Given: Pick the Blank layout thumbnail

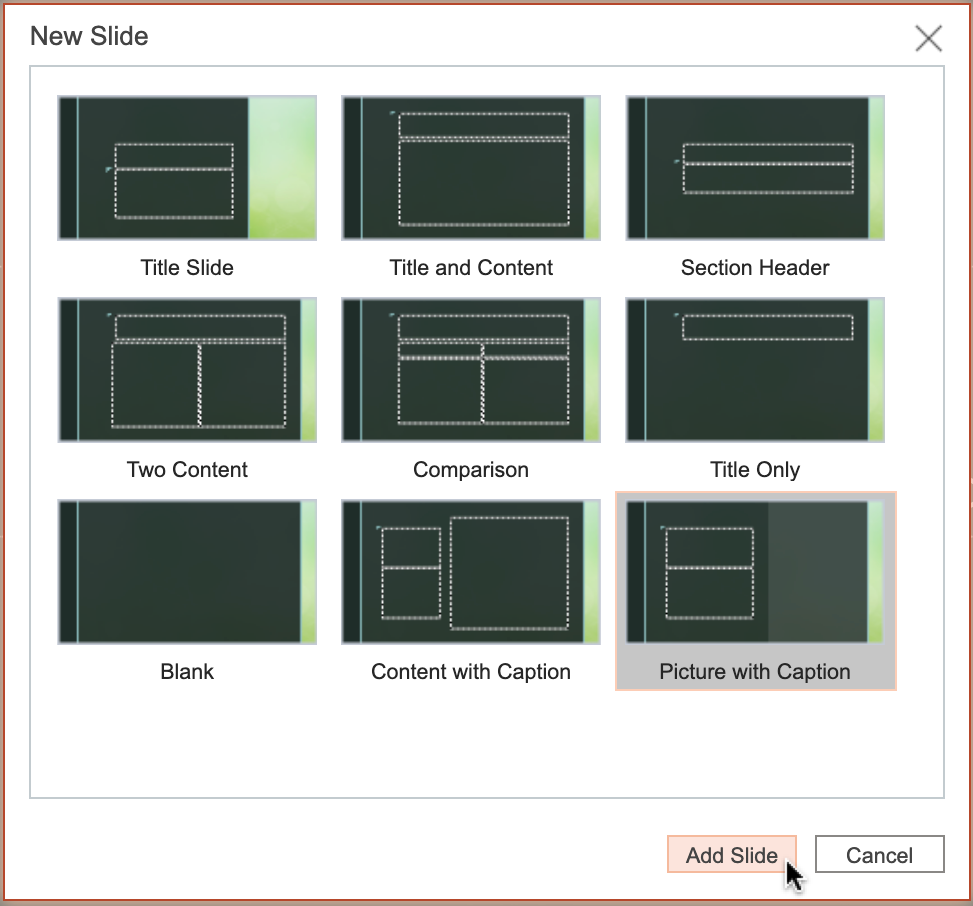Looking at the screenshot, I should pyautogui.click(x=187, y=572).
